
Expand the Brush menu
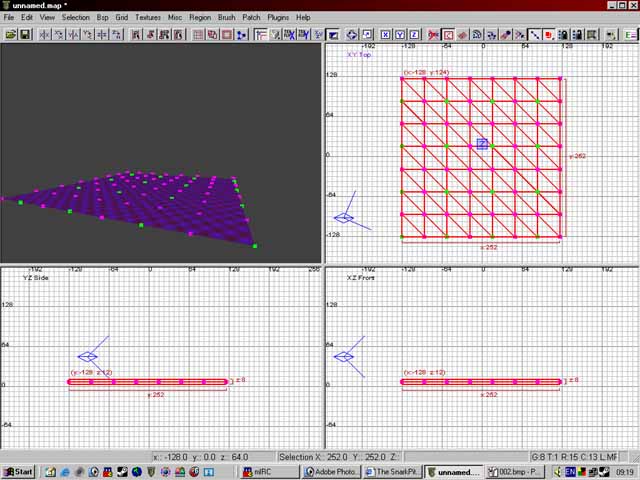(226, 17)
